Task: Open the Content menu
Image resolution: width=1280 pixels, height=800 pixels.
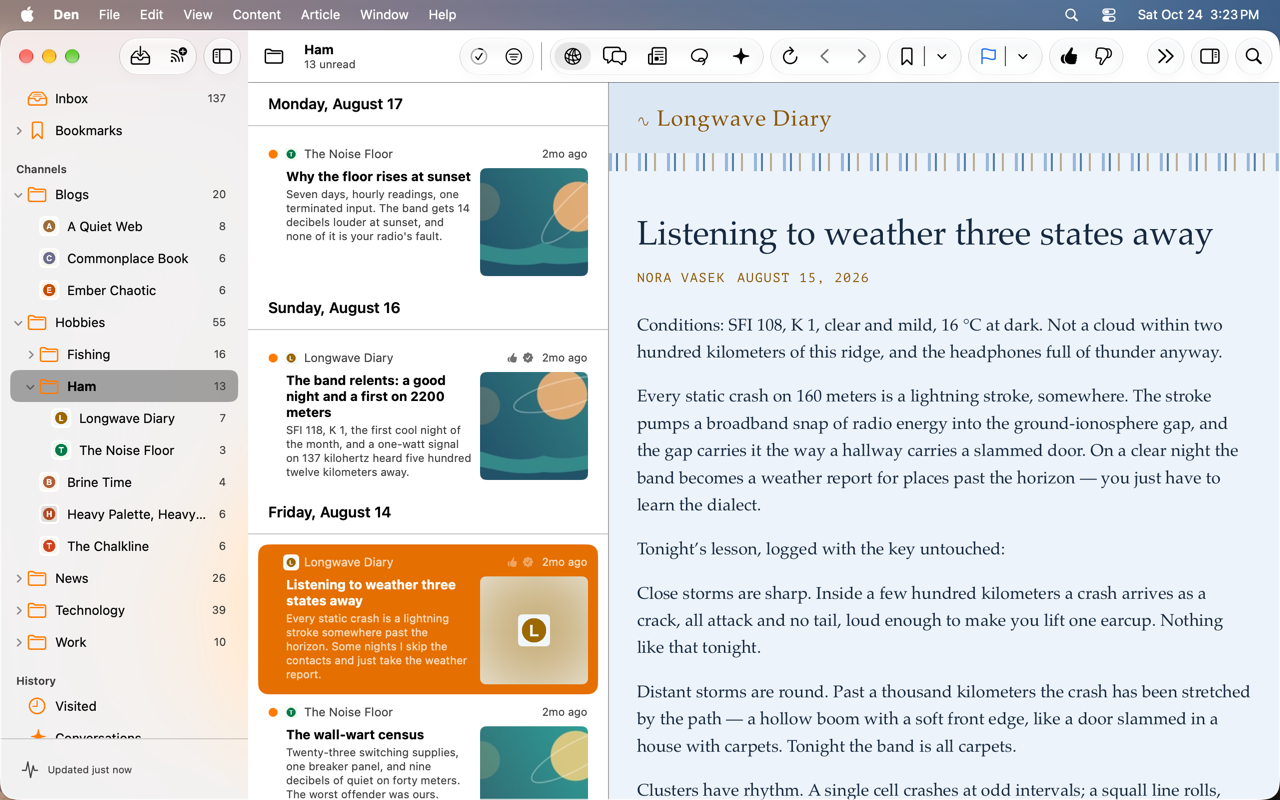Action: pyautogui.click(x=256, y=15)
